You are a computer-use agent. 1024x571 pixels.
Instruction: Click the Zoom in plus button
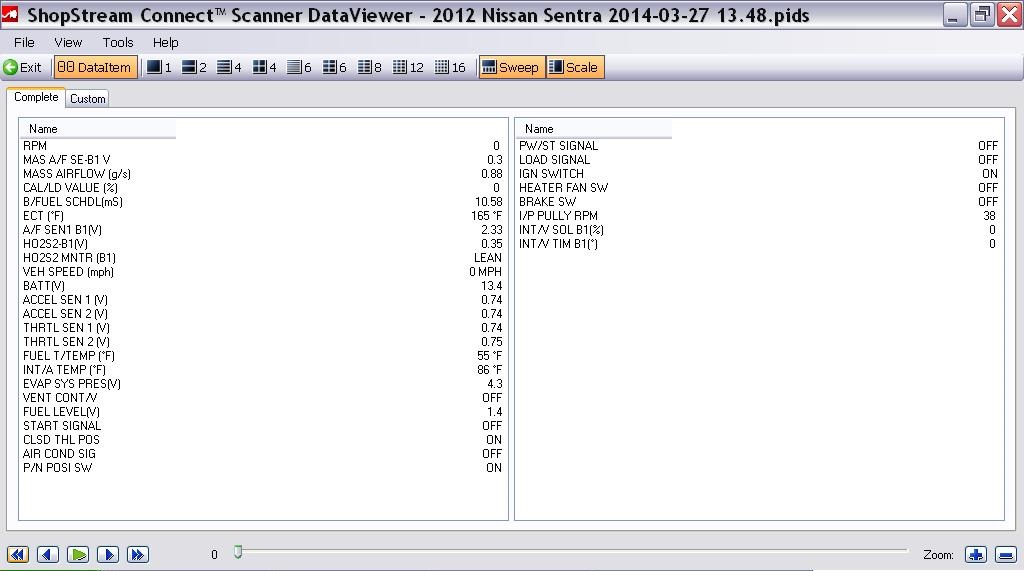(x=976, y=555)
